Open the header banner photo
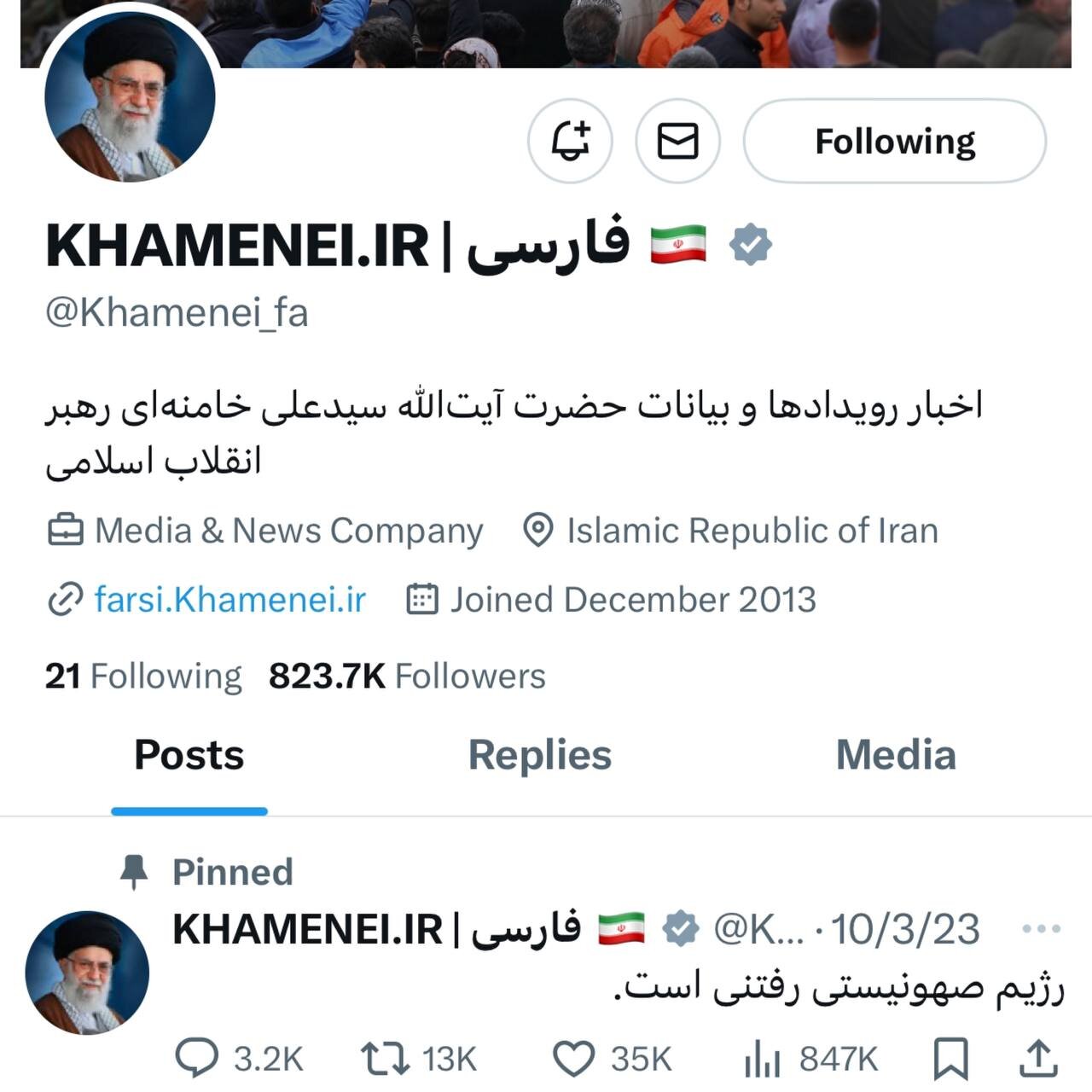Viewport: 1092px width, 1092px height. [x=546, y=34]
